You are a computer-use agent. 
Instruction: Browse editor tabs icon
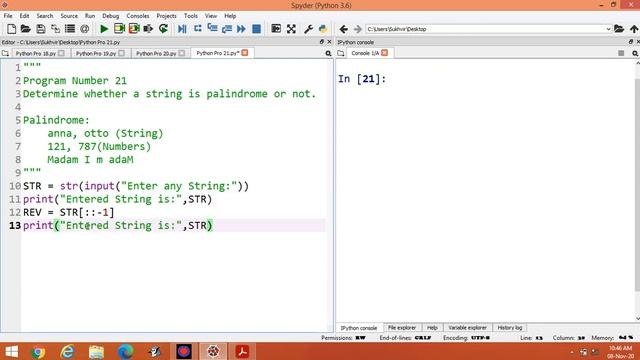(5, 53)
